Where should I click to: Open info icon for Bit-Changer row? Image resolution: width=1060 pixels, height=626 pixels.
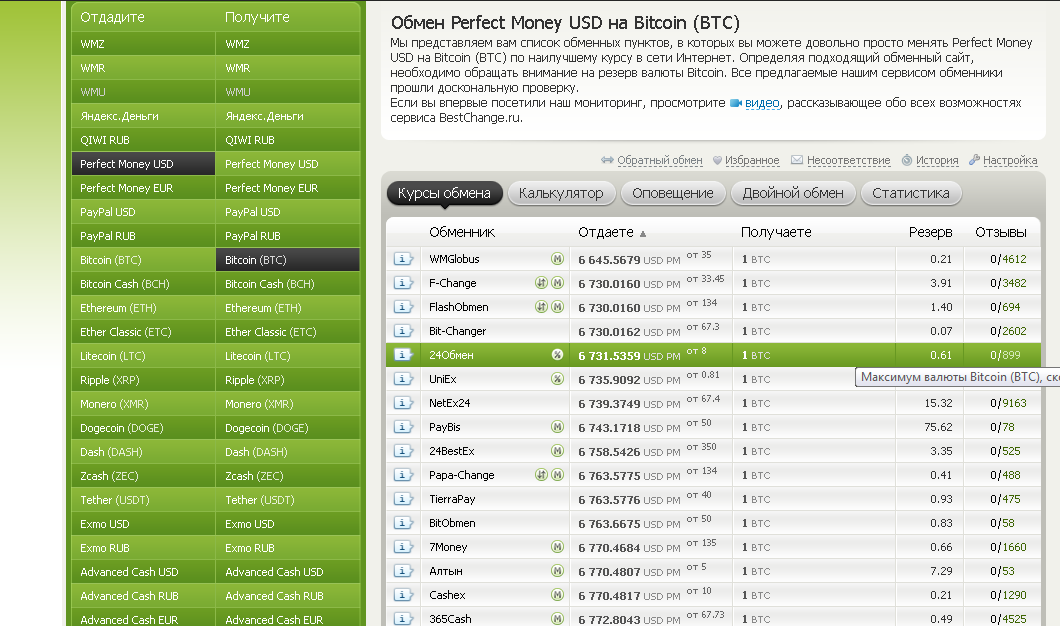pyautogui.click(x=403, y=331)
